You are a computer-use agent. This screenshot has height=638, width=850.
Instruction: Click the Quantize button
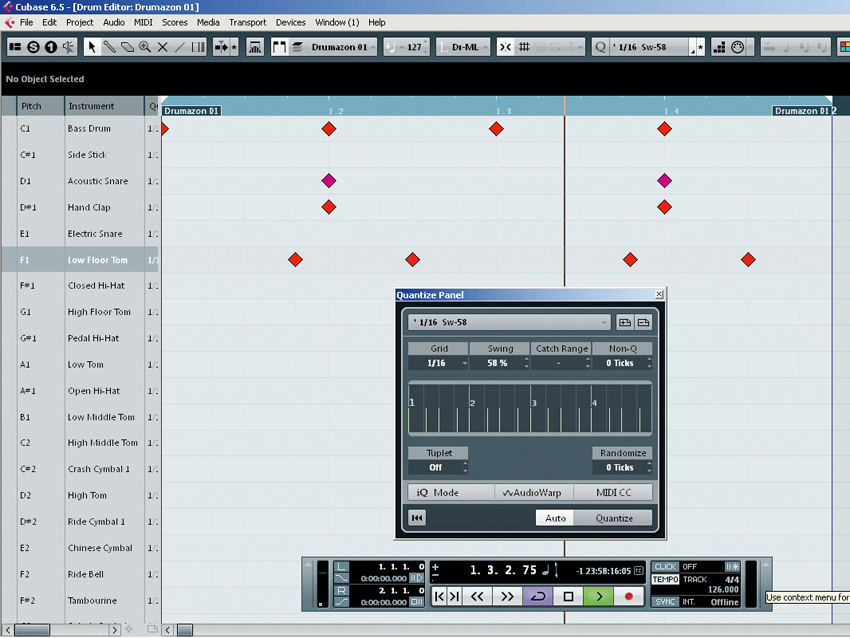click(614, 518)
